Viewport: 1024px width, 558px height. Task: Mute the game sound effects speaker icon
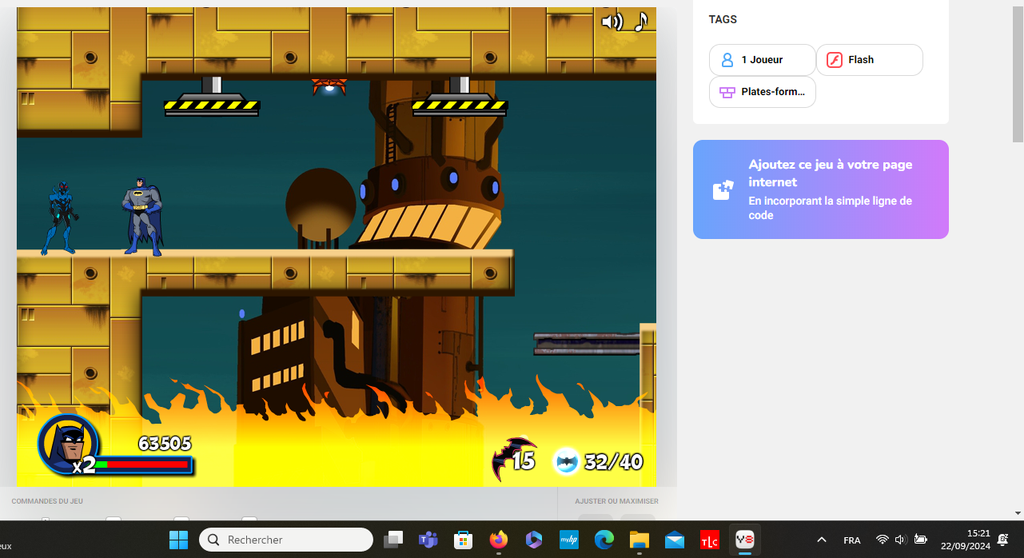pyautogui.click(x=610, y=22)
